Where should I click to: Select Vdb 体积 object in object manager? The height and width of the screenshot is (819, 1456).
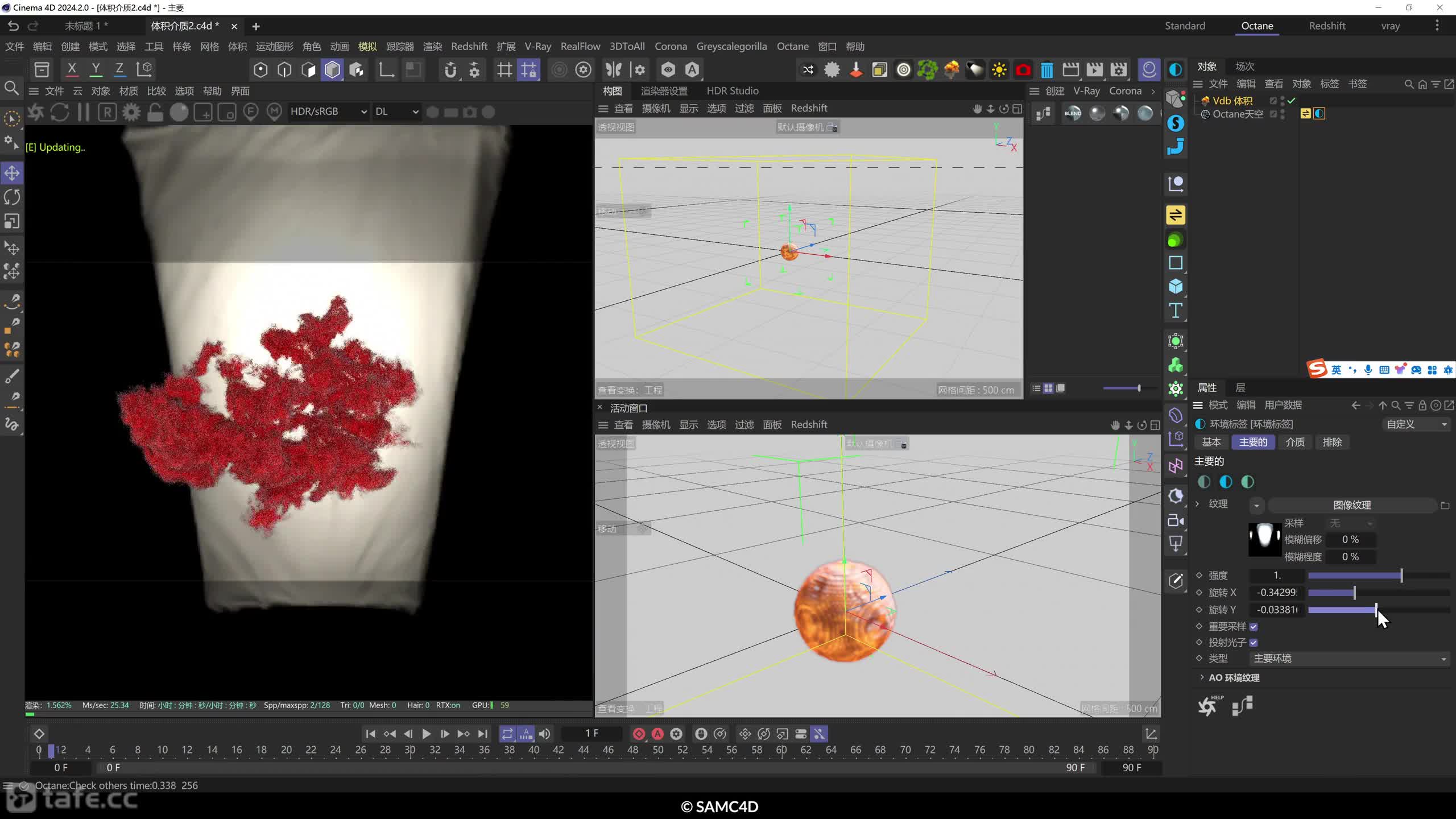click(x=1232, y=101)
